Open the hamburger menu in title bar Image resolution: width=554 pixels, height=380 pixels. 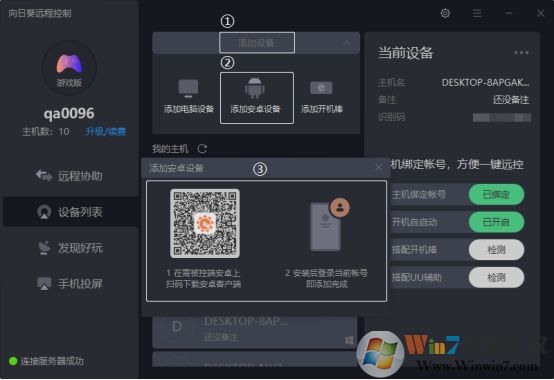pos(477,13)
